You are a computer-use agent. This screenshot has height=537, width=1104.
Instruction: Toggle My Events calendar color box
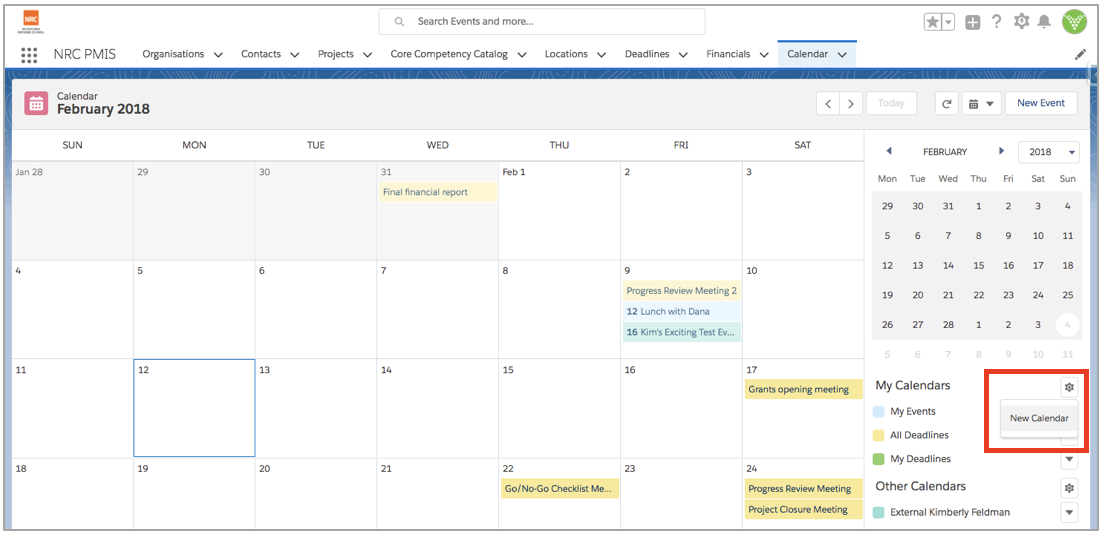point(878,412)
